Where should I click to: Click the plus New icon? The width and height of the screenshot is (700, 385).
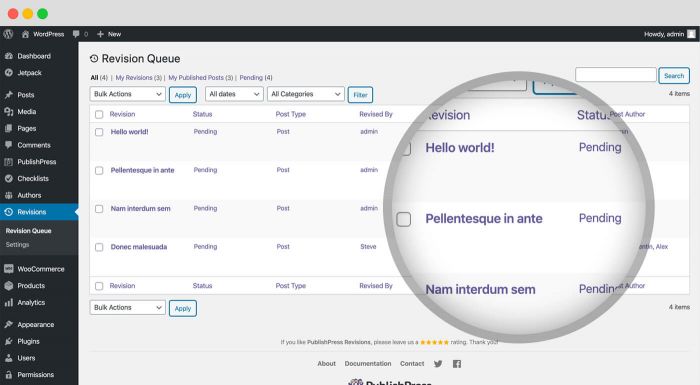(100, 34)
